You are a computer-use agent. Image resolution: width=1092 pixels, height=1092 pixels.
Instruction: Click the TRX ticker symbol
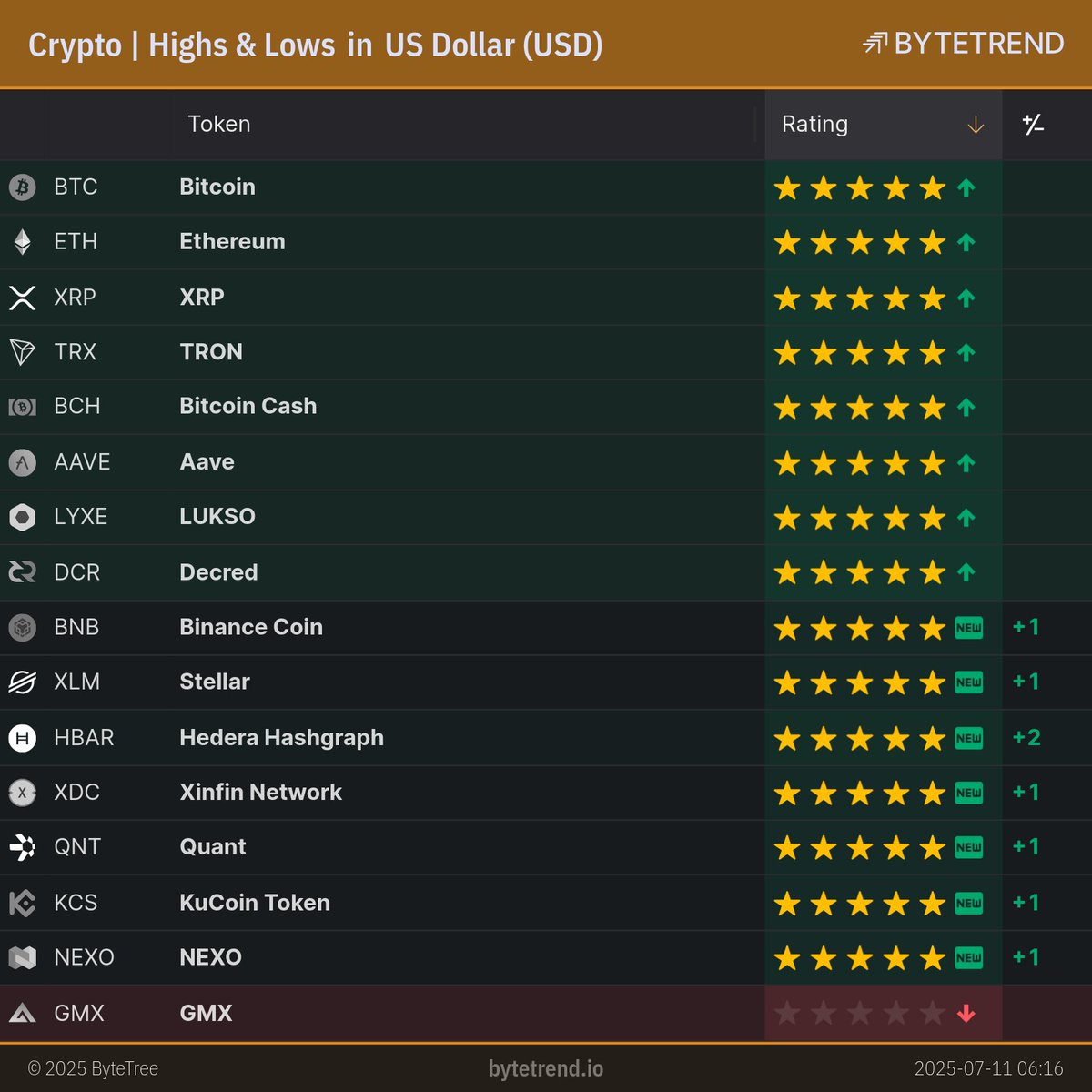76,351
